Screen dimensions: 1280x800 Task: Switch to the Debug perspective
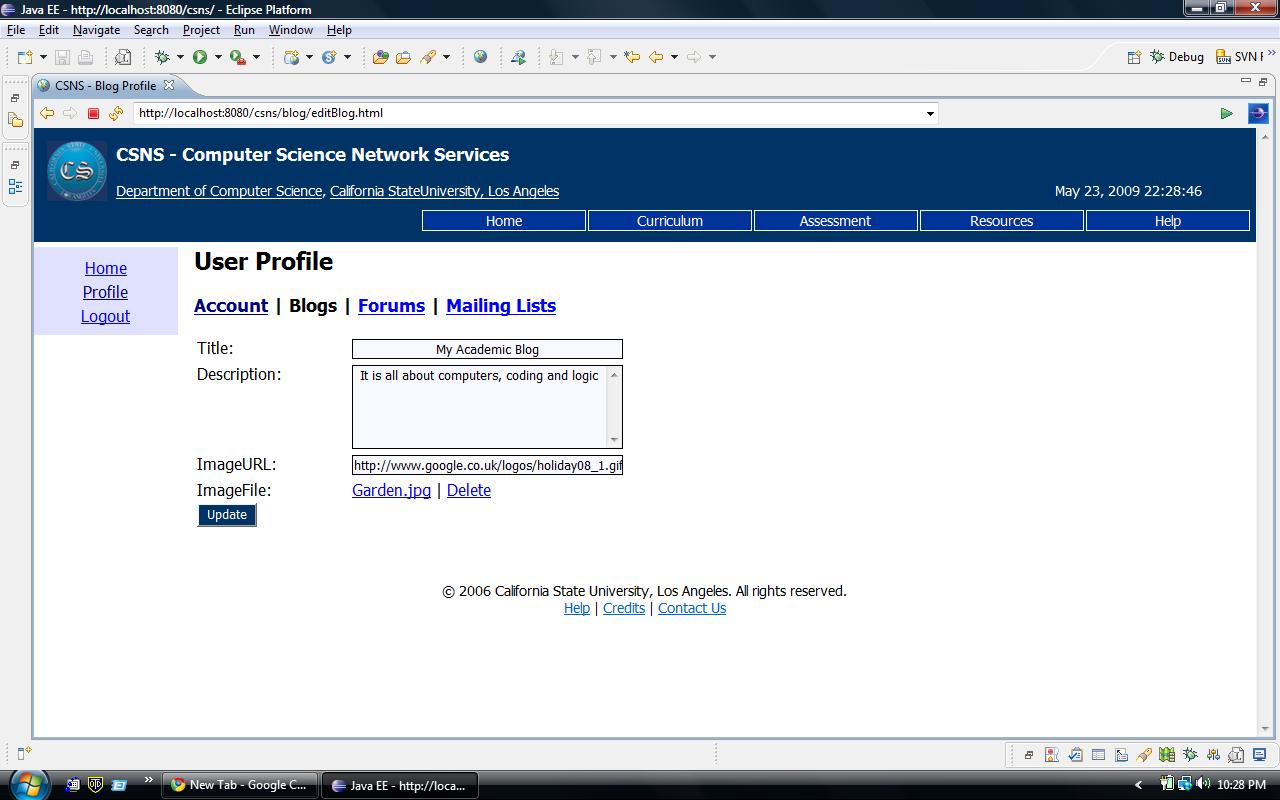[x=1177, y=57]
